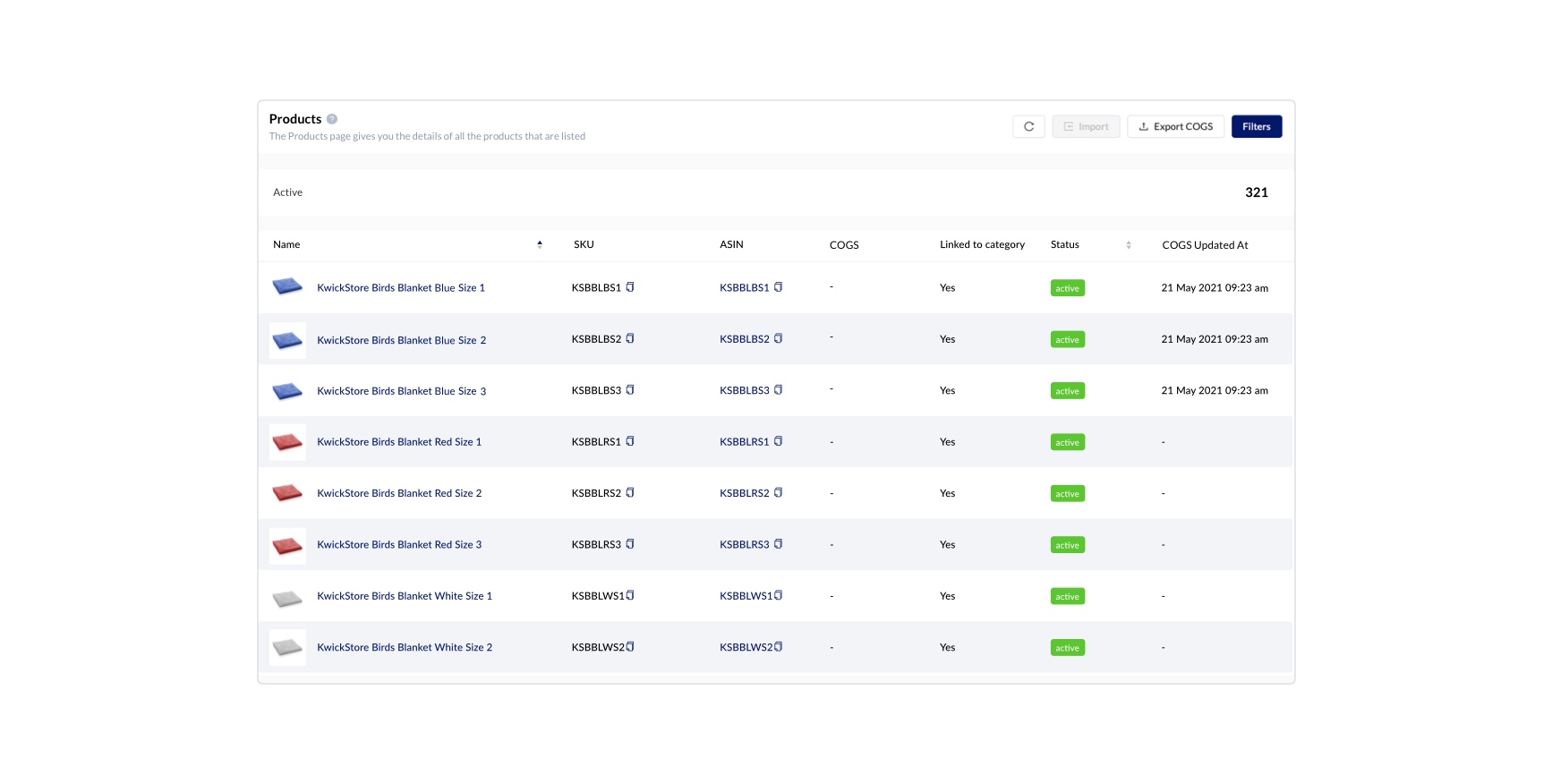Open KwickStore Birds Blanket White Size 1
1552x784 pixels.
[405, 596]
